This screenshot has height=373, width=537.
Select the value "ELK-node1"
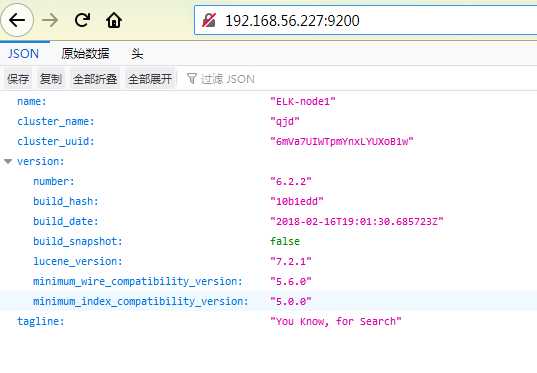coord(303,101)
